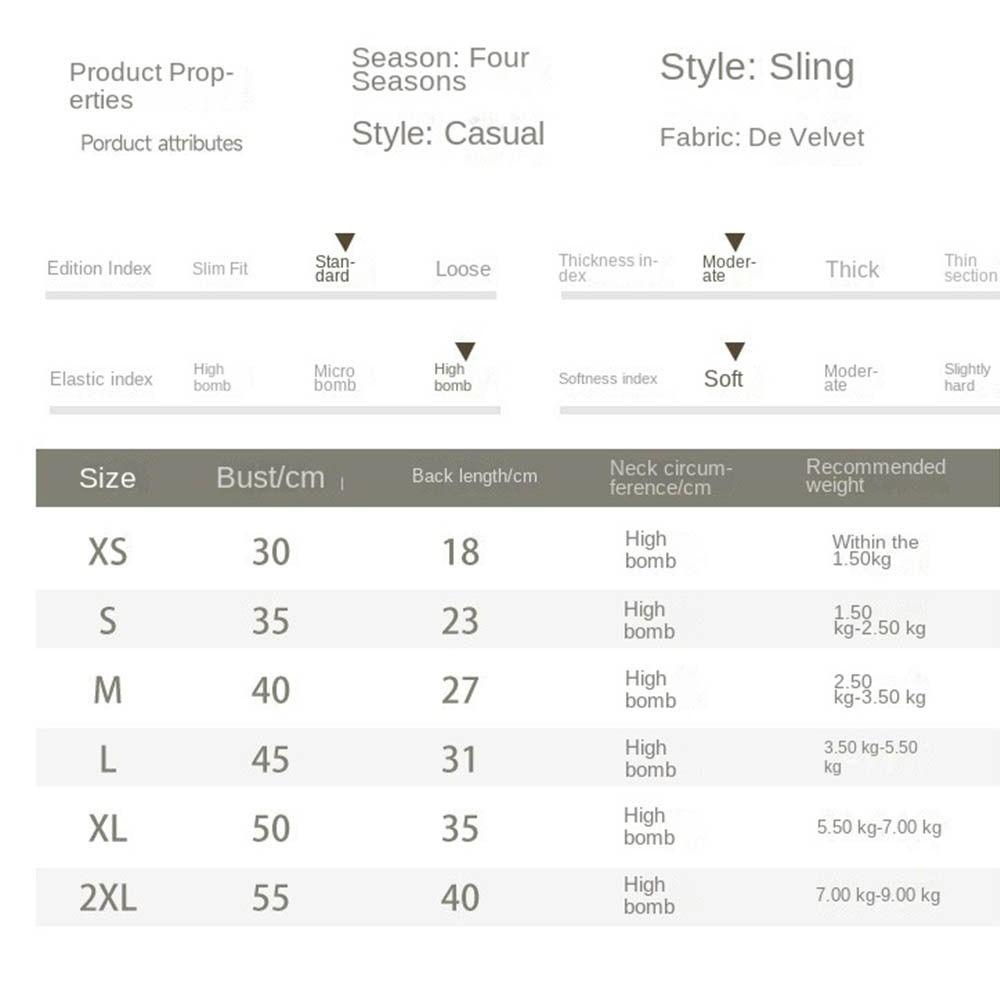Click the Recommended weight column header
The width and height of the screenshot is (1000, 1000).
pyautogui.click(x=875, y=476)
